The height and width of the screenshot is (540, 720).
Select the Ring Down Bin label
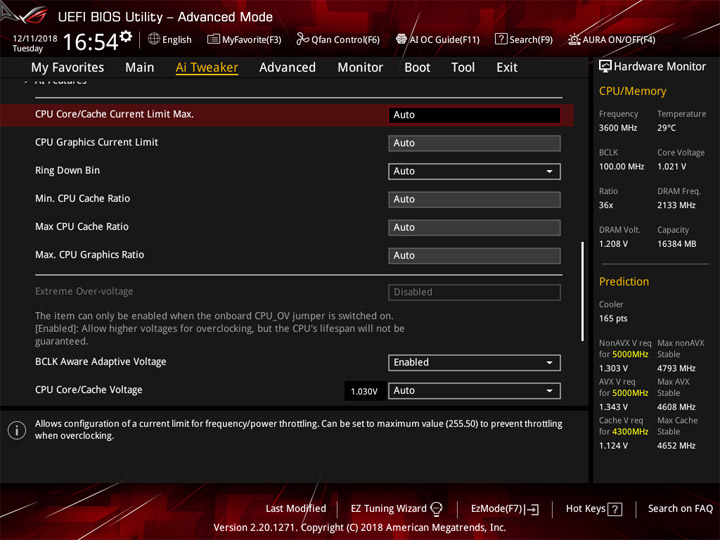[x=68, y=170]
